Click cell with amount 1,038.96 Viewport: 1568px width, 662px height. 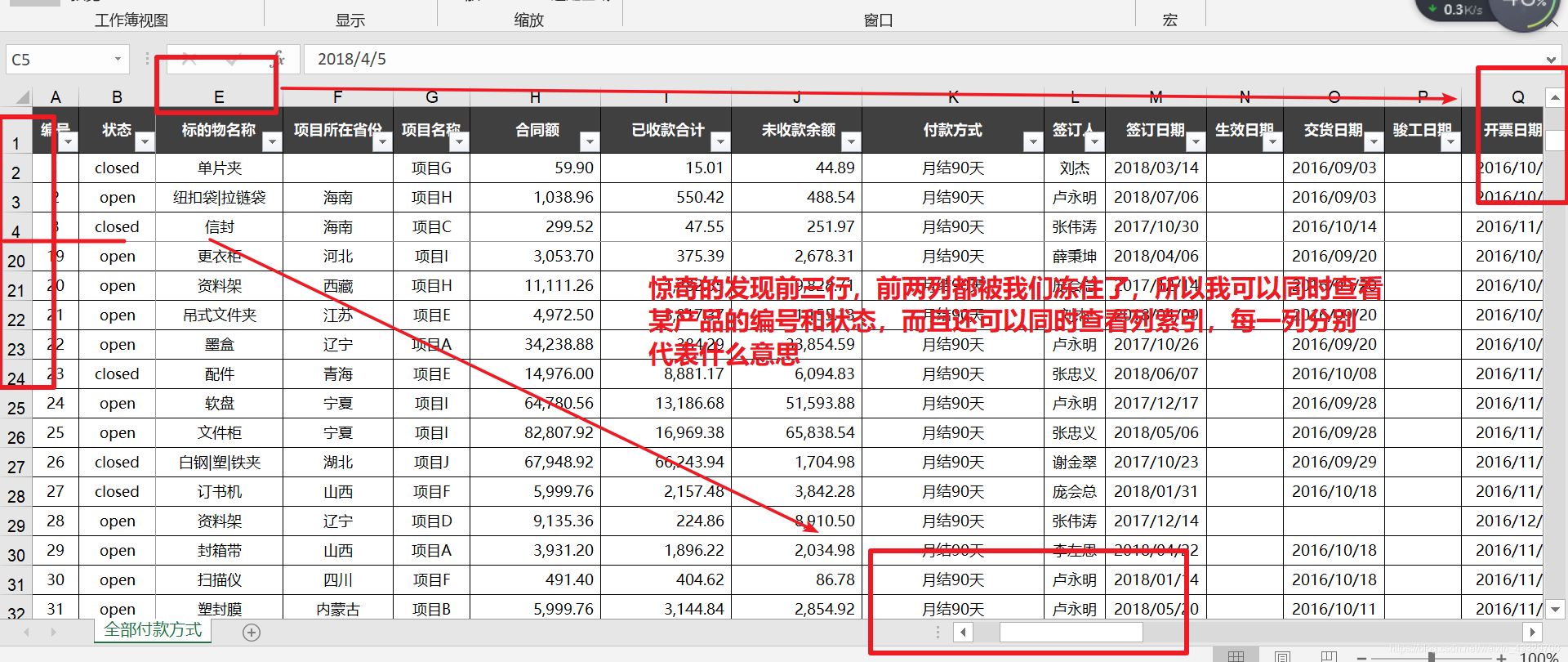(535, 197)
